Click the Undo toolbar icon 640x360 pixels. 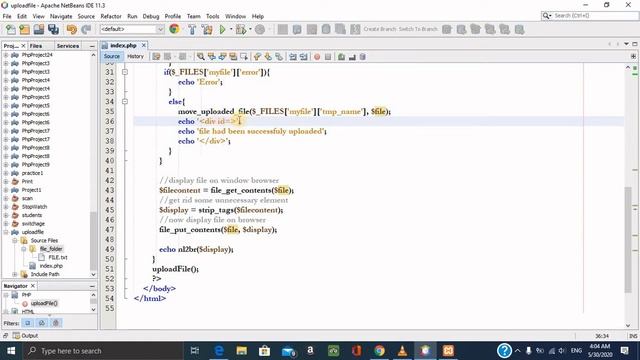pyautogui.click(x=72, y=29)
